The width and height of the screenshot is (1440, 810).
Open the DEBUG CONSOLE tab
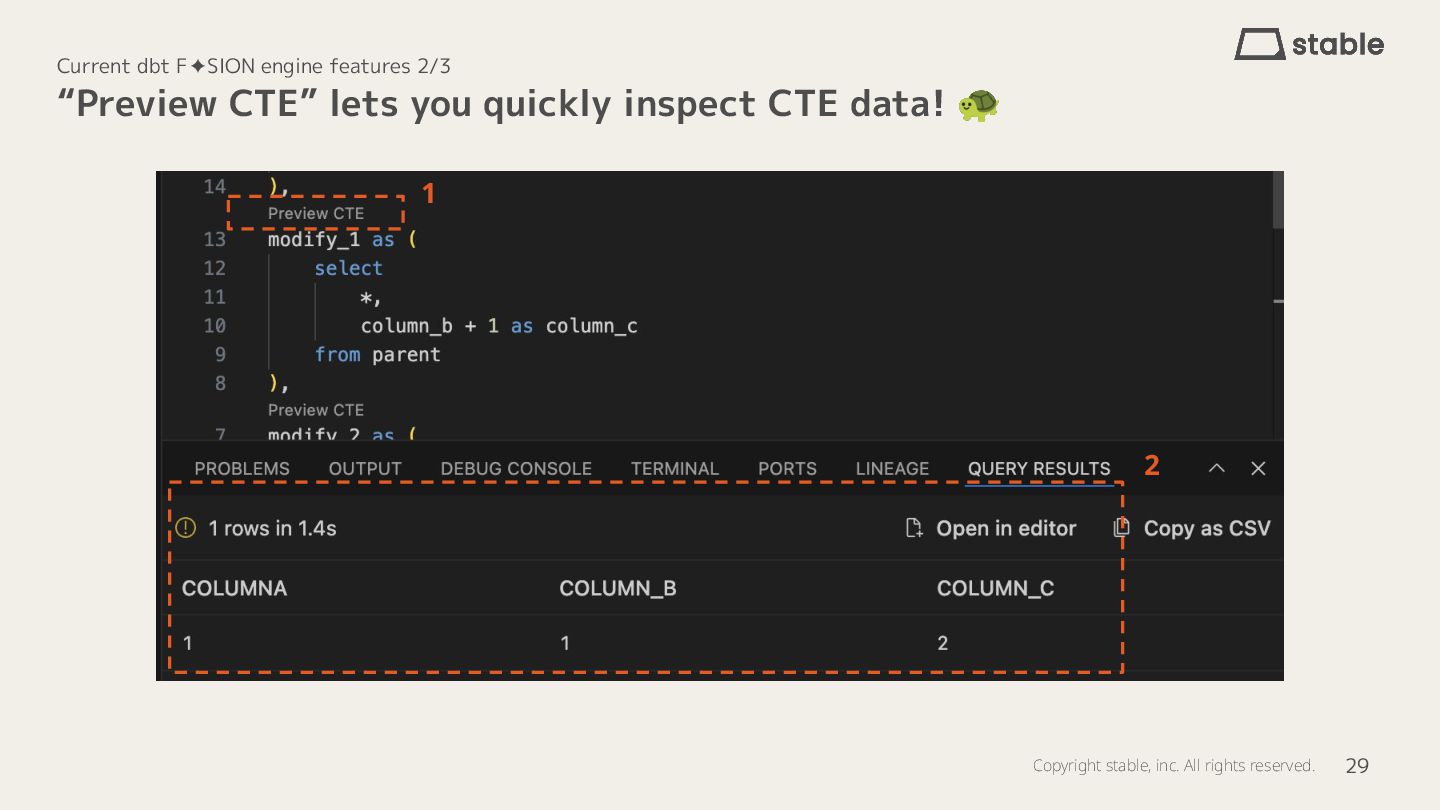[x=516, y=469]
